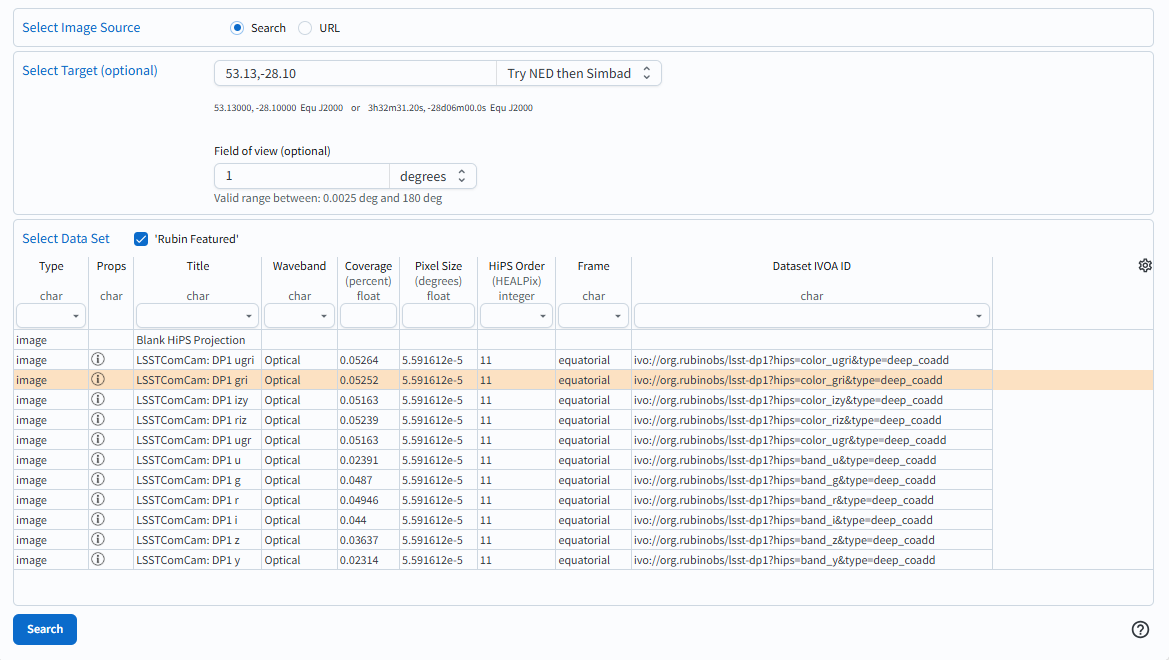This screenshot has height=660, width=1169.
Task: Expand the degrees unit dropdown
Action: (x=432, y=176)
